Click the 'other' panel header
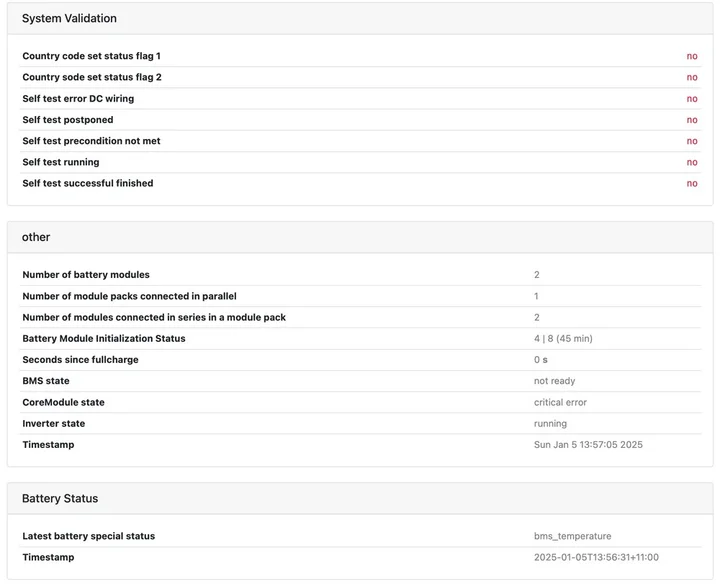This screenshot has width=720, height=586. click(x=36, y=237)
